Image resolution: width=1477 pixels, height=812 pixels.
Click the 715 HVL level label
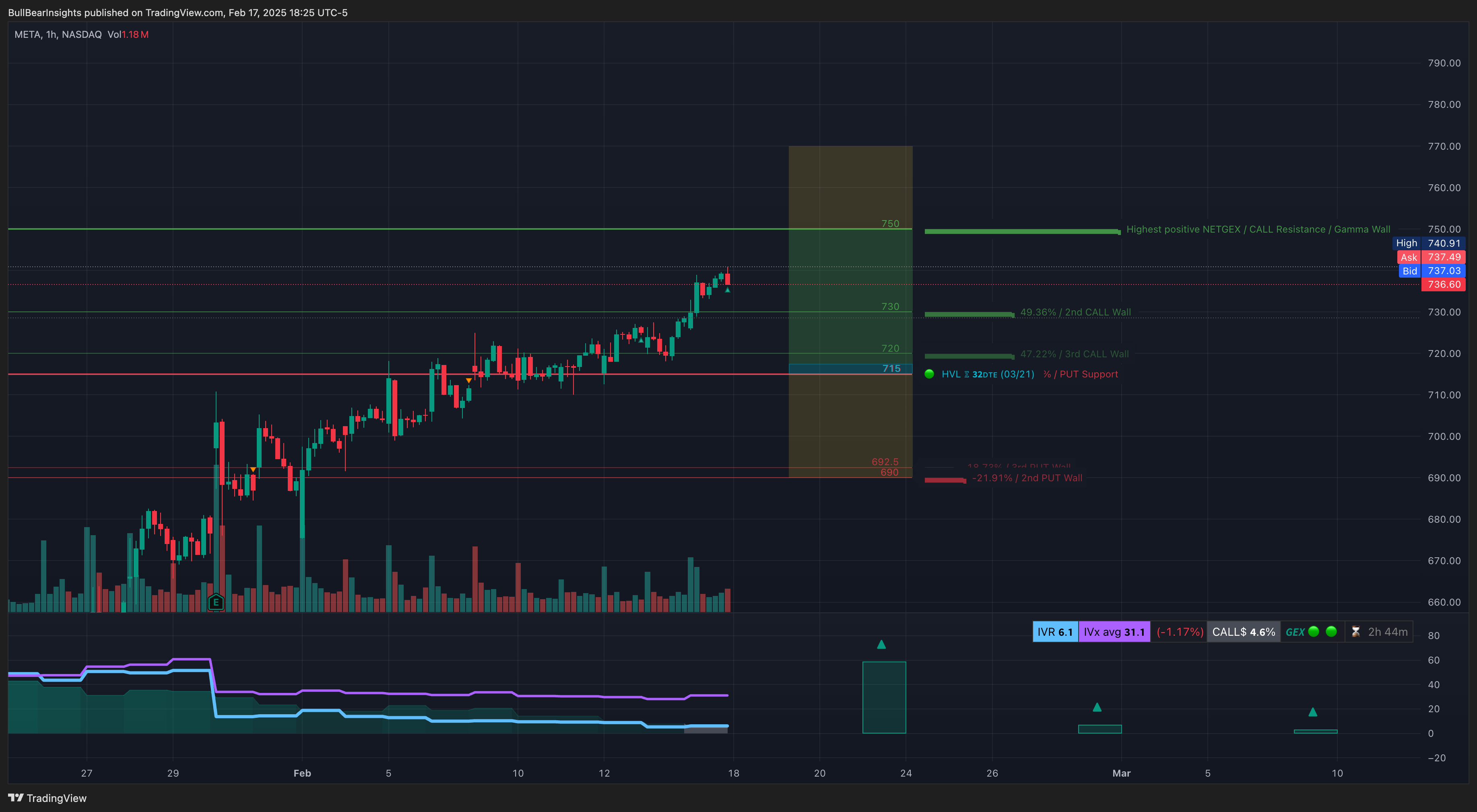point(891,368)
